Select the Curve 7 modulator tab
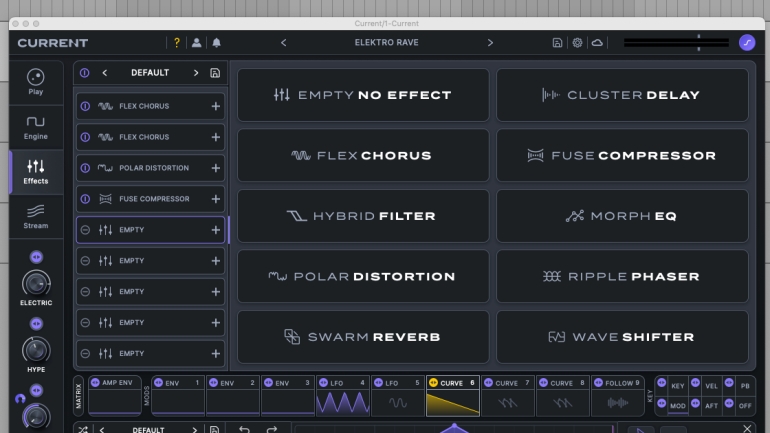Viewport: 770px width, 433px height. (x=508, y=396)
